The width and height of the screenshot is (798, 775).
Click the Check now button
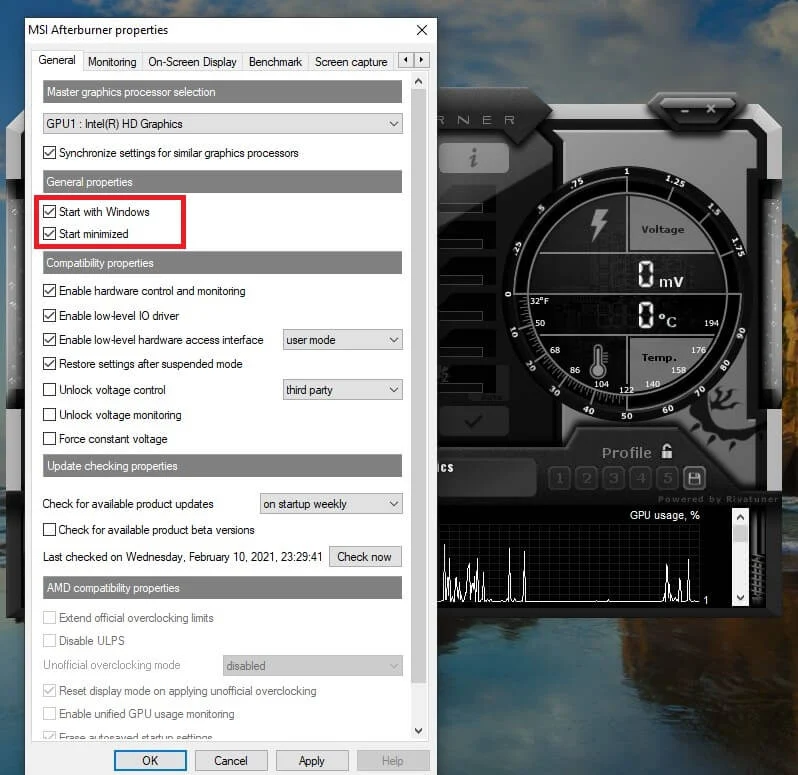[x=365, y=557]
